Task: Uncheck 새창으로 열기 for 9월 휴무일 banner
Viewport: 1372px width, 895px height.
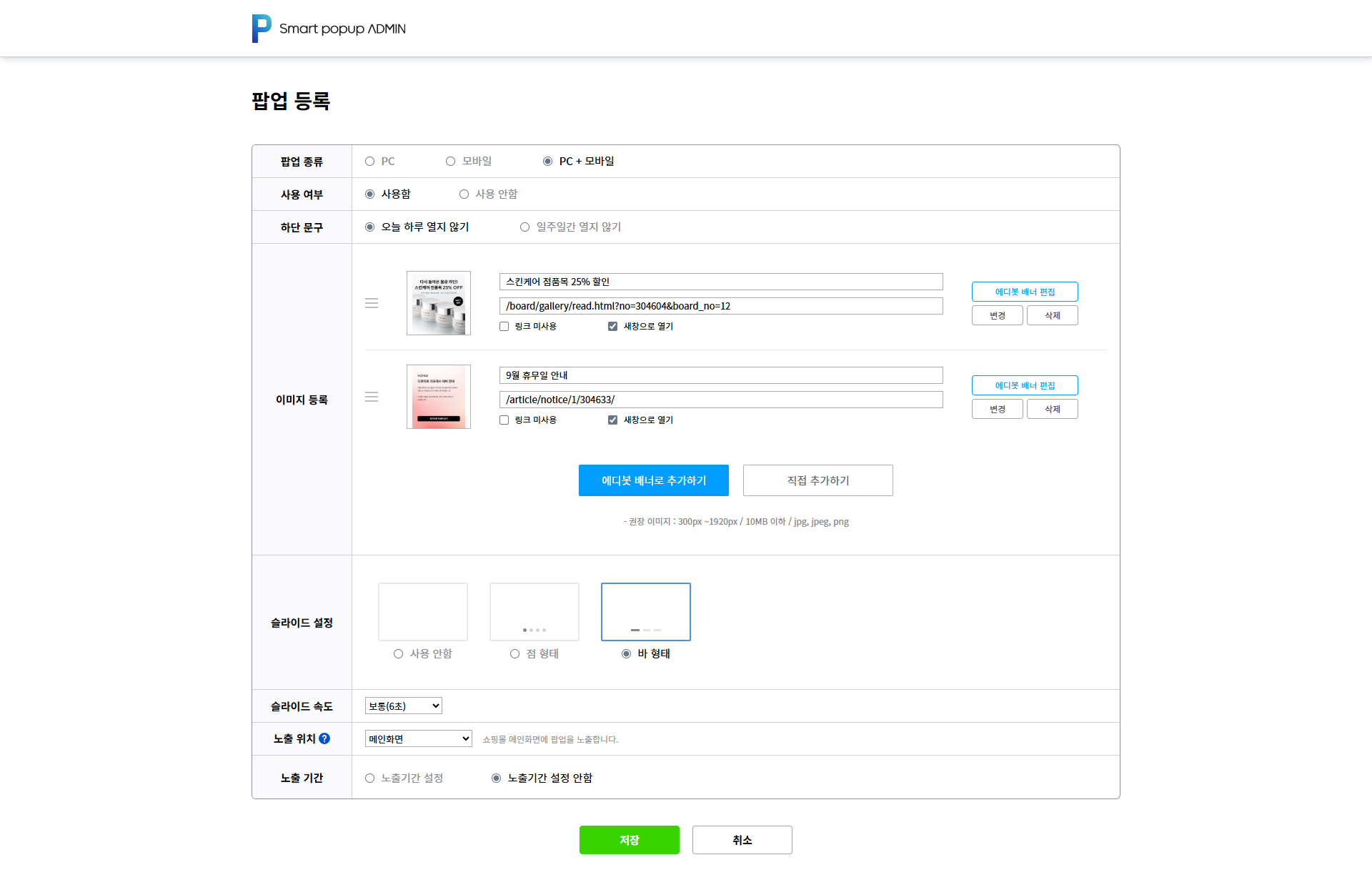Action: [x=612, y=420]
